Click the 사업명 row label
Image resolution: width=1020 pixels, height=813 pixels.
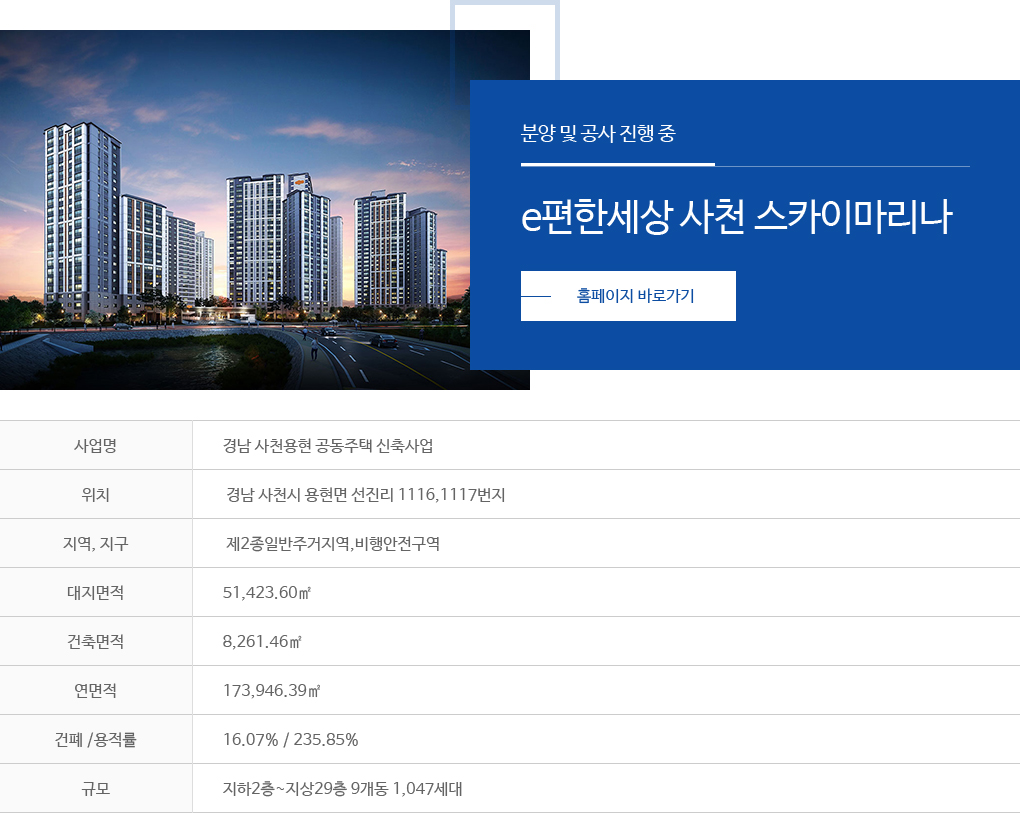96,446
